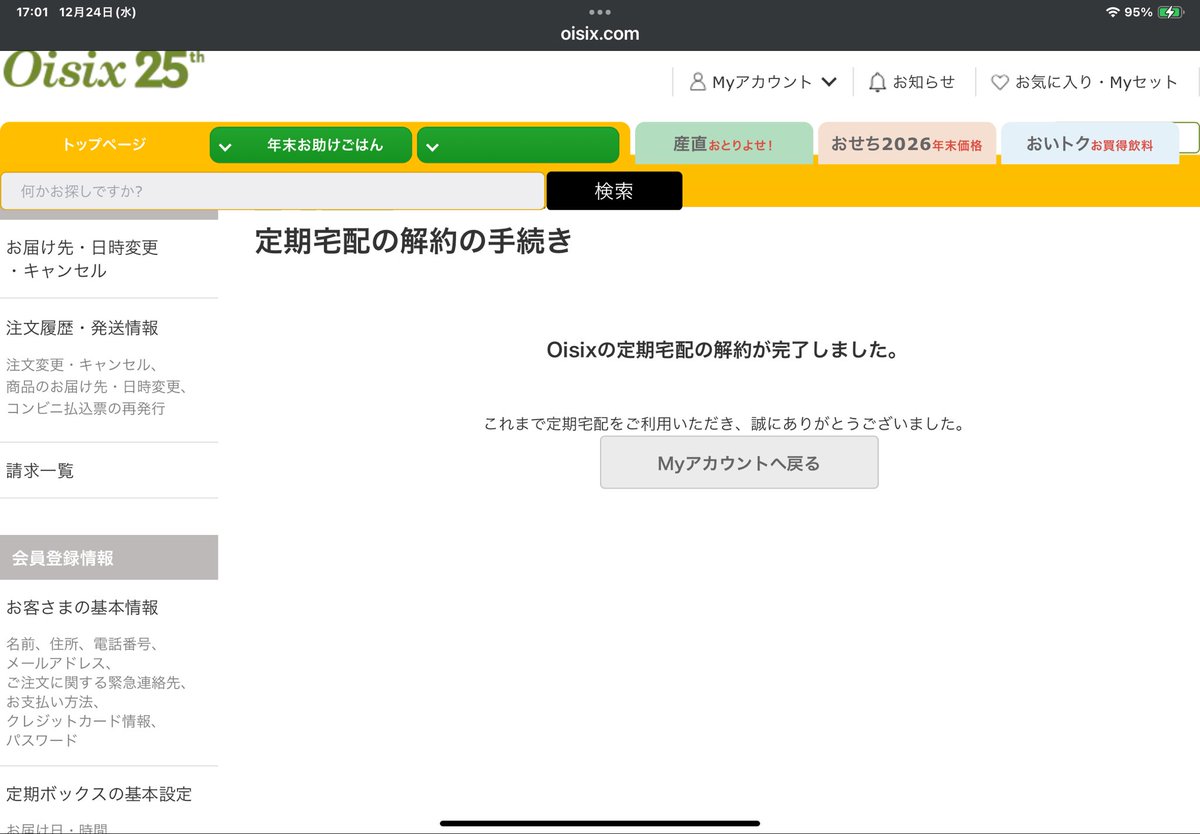
Task: Click the 会員登録情報 section header
Action: coord(109,557)
